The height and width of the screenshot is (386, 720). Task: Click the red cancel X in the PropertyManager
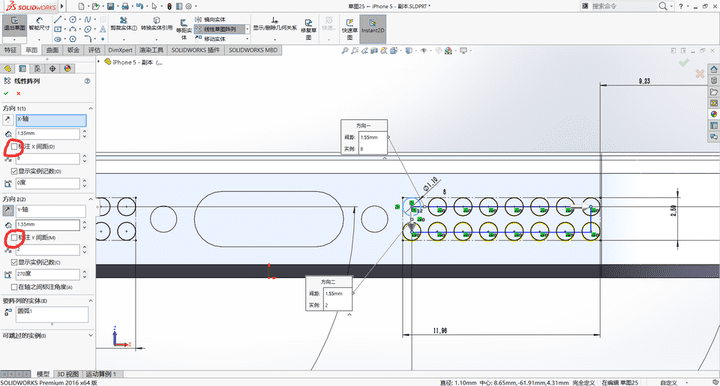pos(19,94)
